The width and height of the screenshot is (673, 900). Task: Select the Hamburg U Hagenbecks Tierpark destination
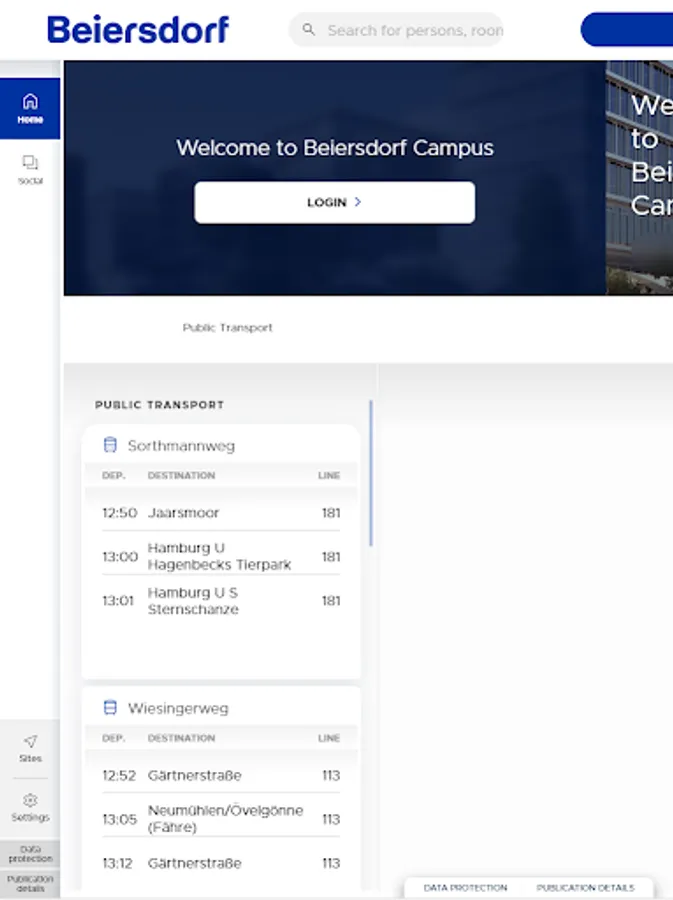point(219,556)
